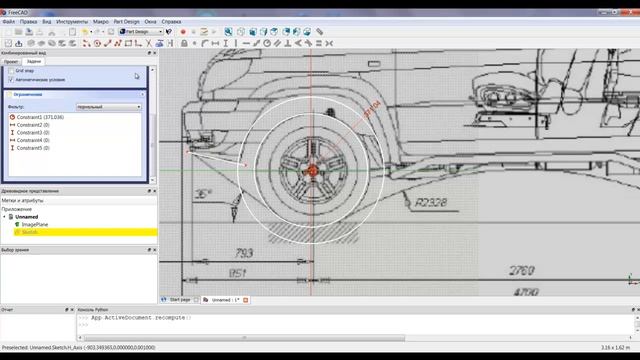Apply the Vertical constraint
Viewport: 640px width, 360px height.
coord(236,43)
